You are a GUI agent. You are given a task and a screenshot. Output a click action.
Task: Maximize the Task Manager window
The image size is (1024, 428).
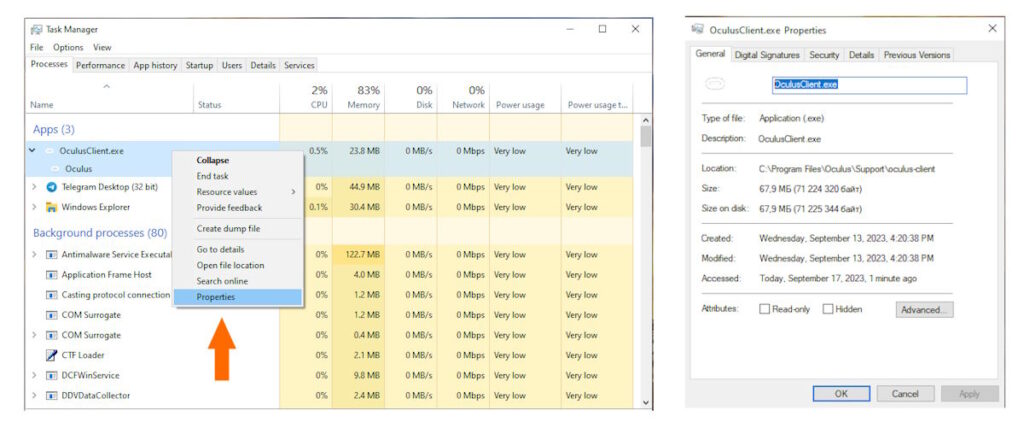(x=602, y=29)
